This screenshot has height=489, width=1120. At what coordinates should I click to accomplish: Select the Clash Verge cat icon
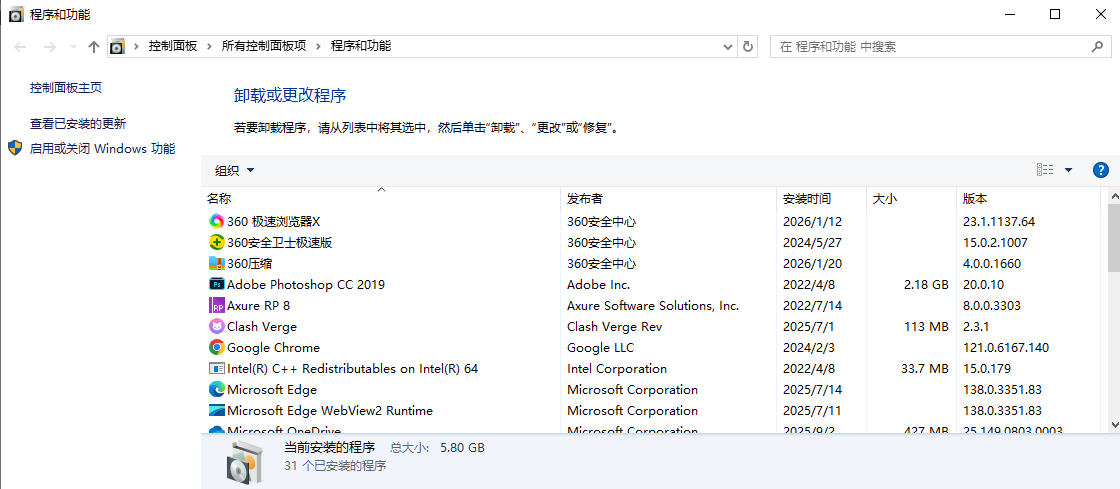(x=216, y=326)
